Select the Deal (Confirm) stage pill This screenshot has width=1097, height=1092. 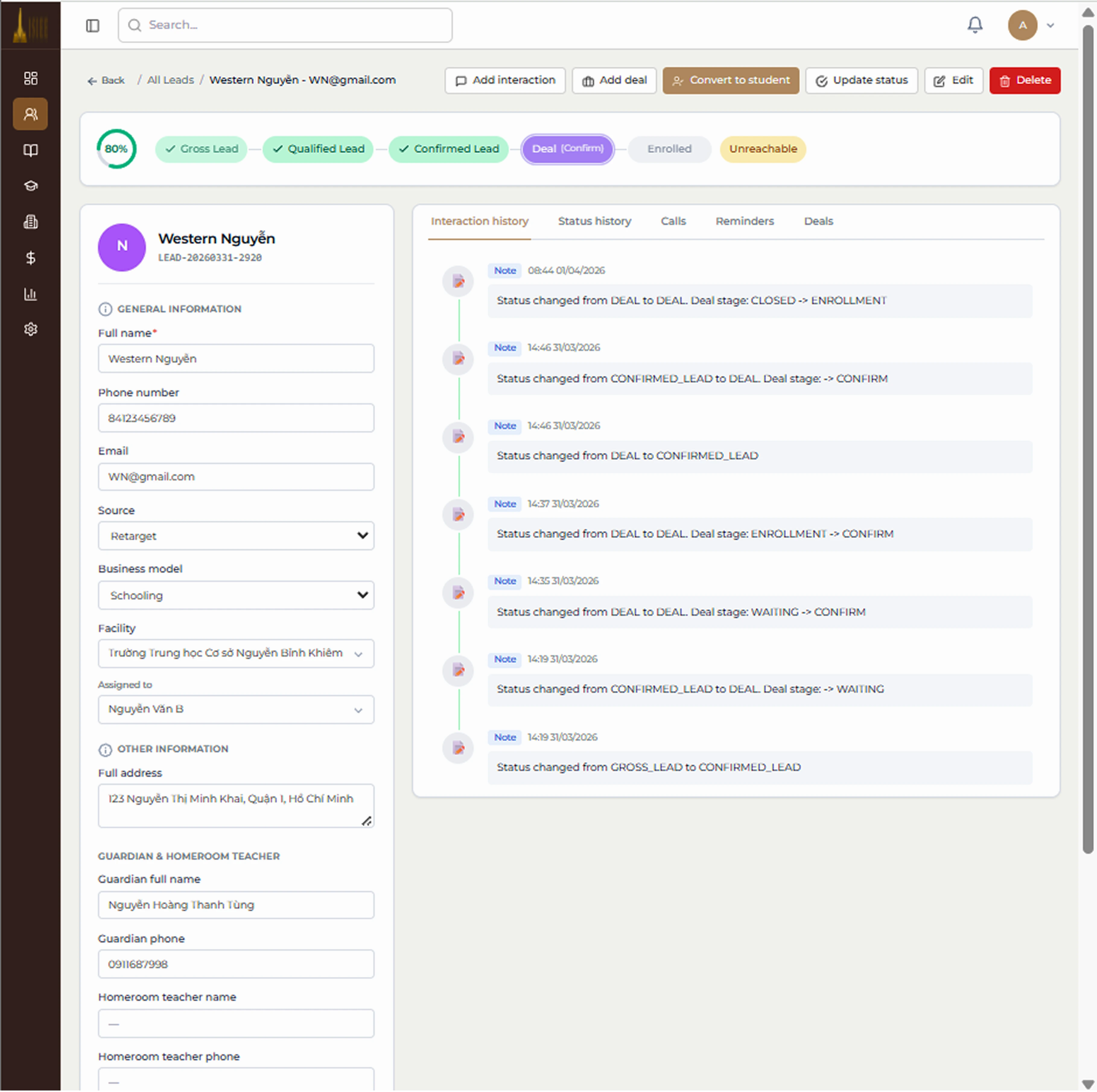pos(568,149)
